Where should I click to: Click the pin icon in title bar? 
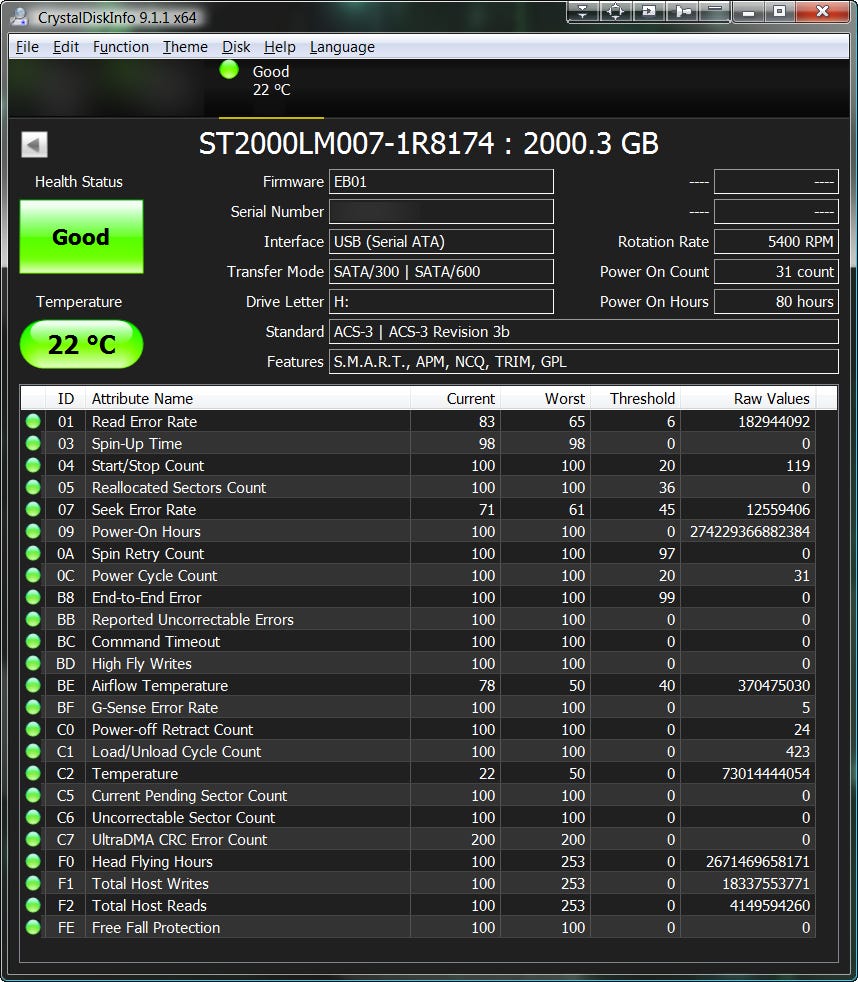point(683,12)
